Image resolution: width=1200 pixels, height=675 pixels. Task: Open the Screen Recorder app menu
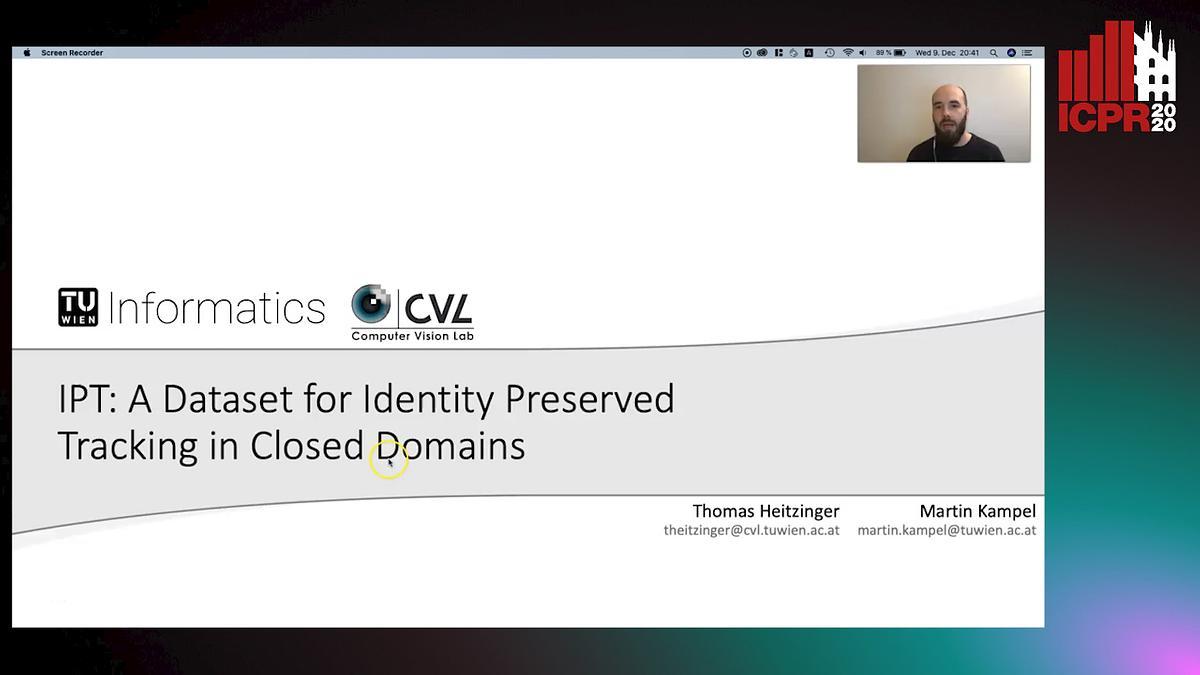72,53
